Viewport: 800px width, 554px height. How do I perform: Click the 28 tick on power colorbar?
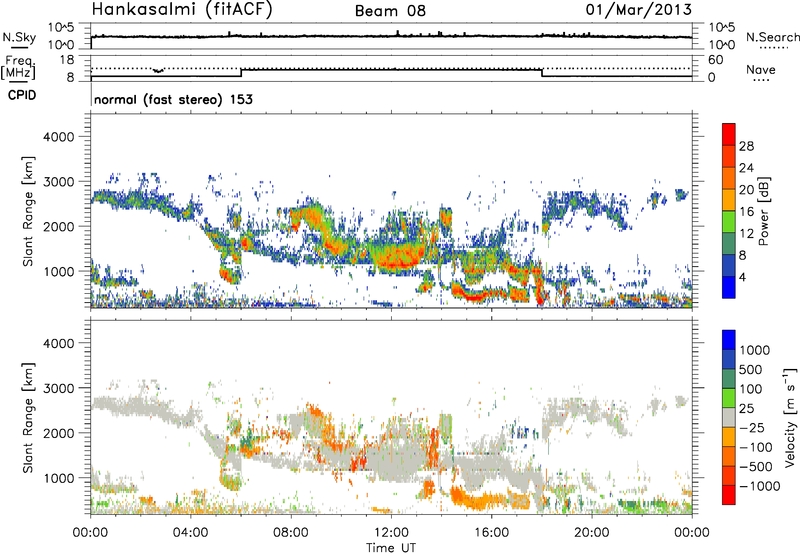coord(746,146)
